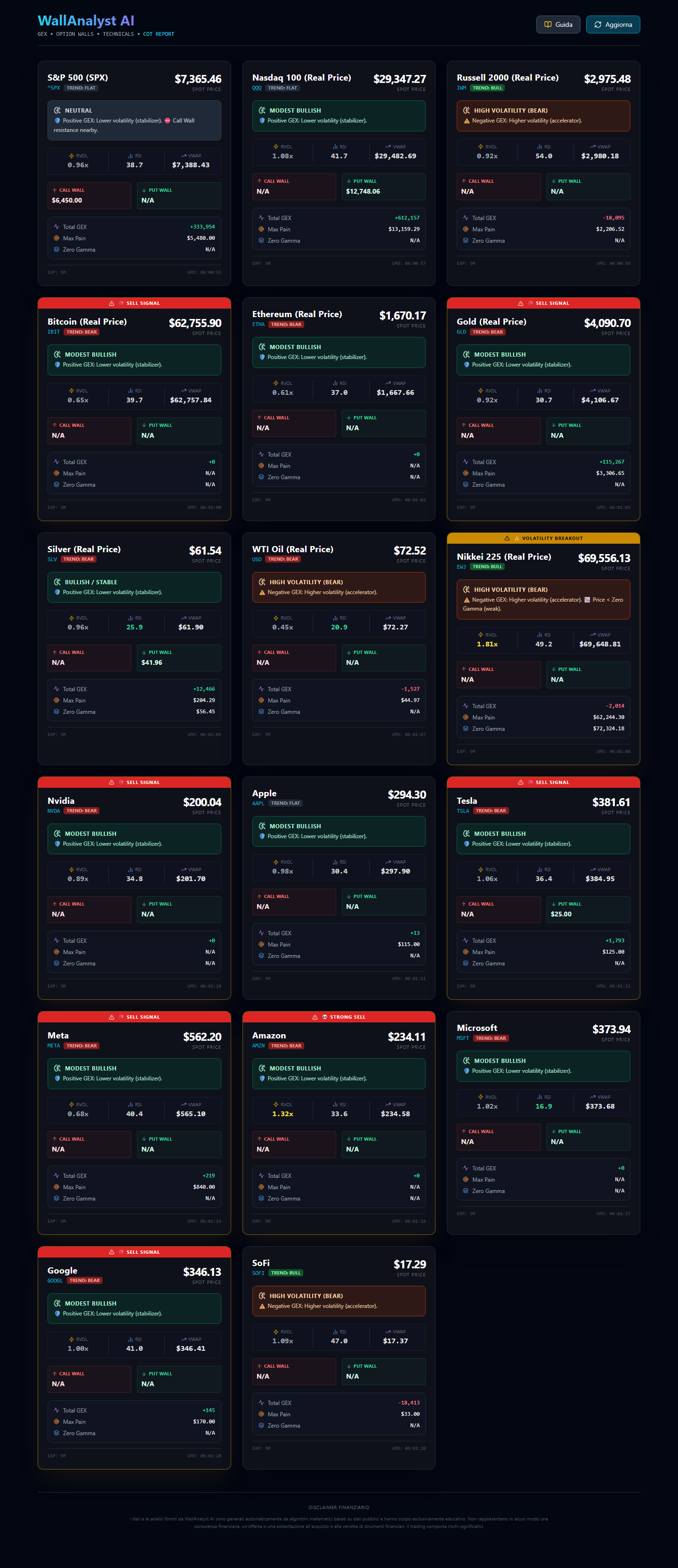Click the Nvidia SELL SIGNAL banner
Screen dimensions: 678x1568
tap(134, 782)
